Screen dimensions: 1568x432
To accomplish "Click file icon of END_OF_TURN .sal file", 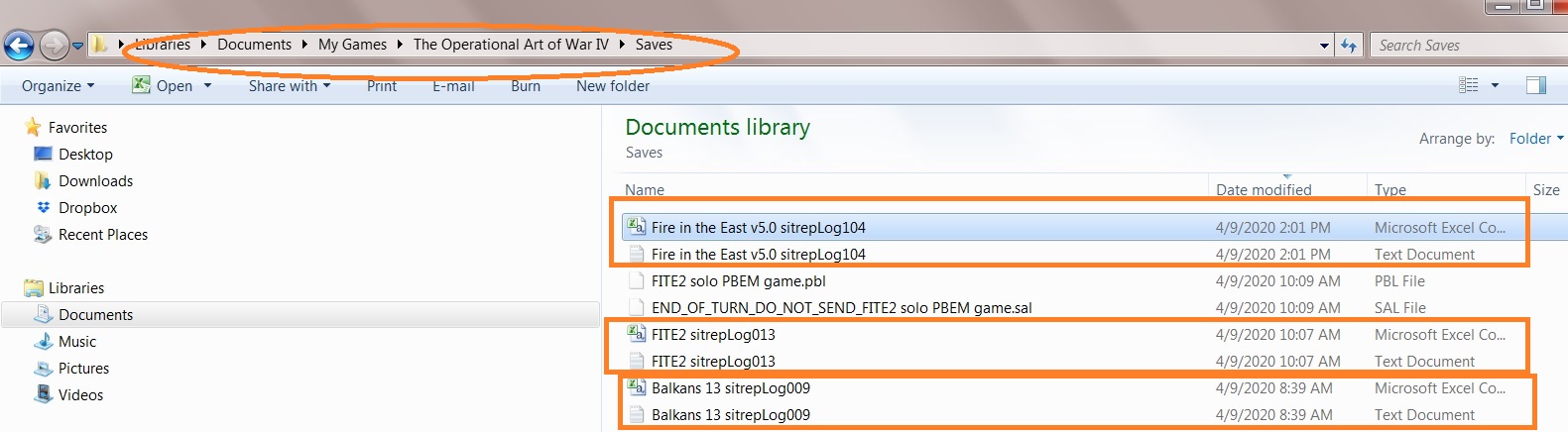I will tap(637, 308).
